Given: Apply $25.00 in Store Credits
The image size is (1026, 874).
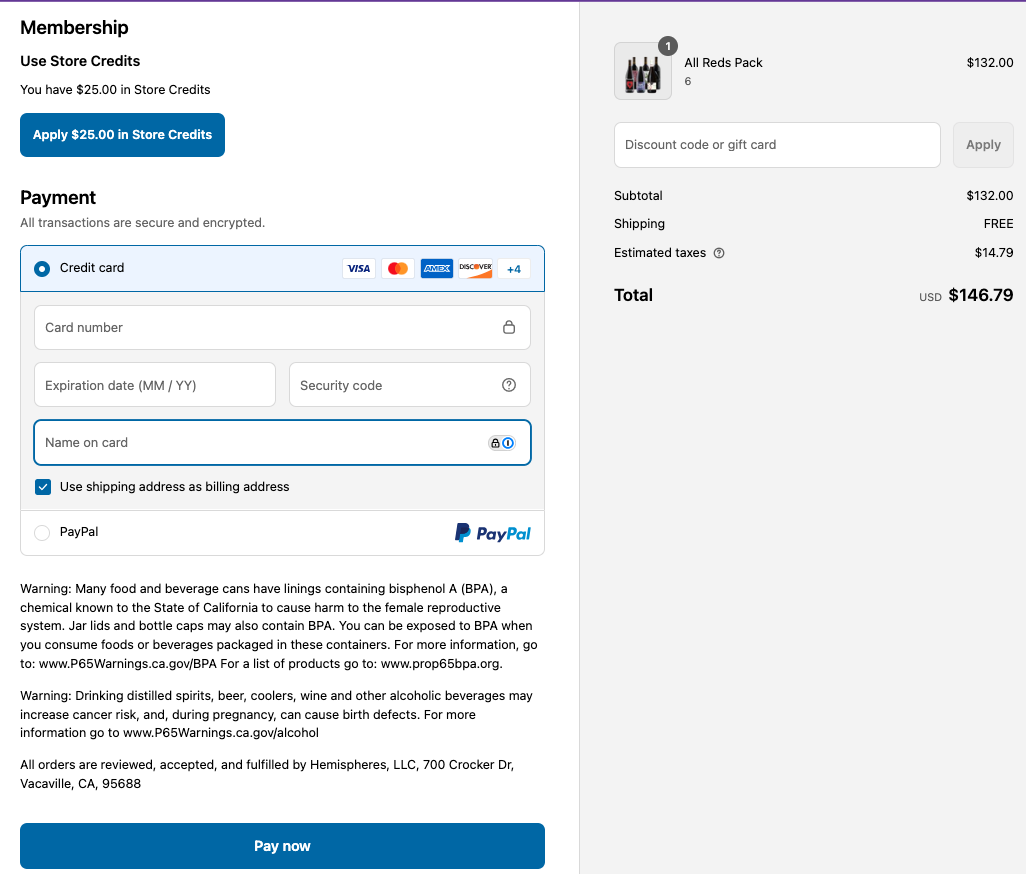Looking at the screenshot, I should pyautogui.click(x=122, y=135).
